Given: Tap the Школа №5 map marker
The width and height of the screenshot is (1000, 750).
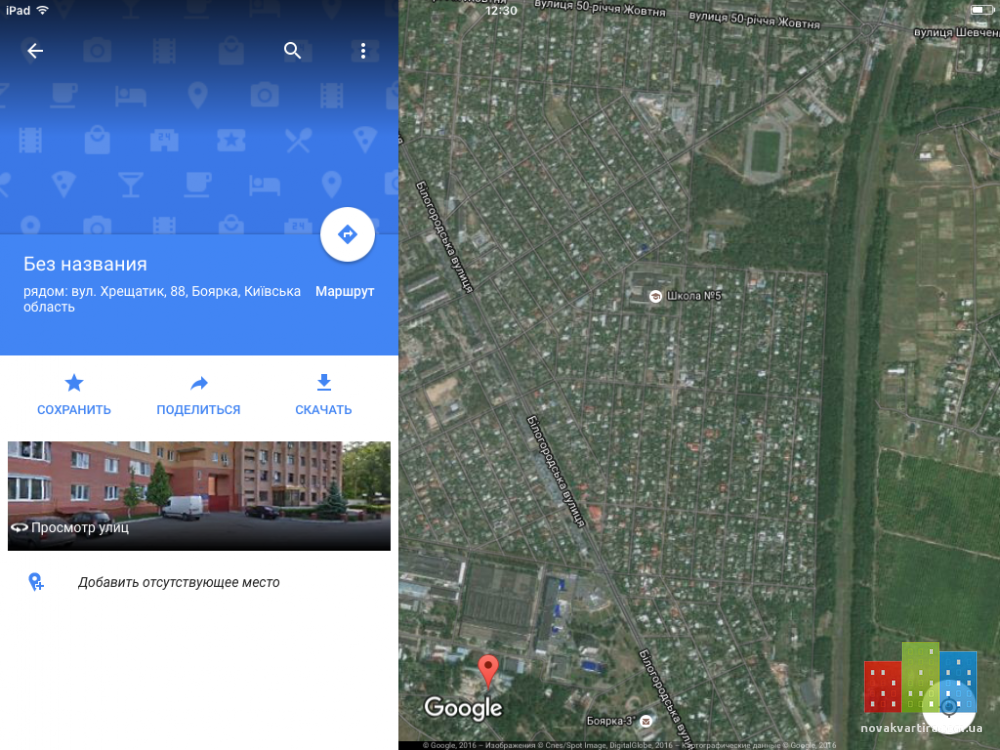Looking at the screenshot, I should click(686, 296).
